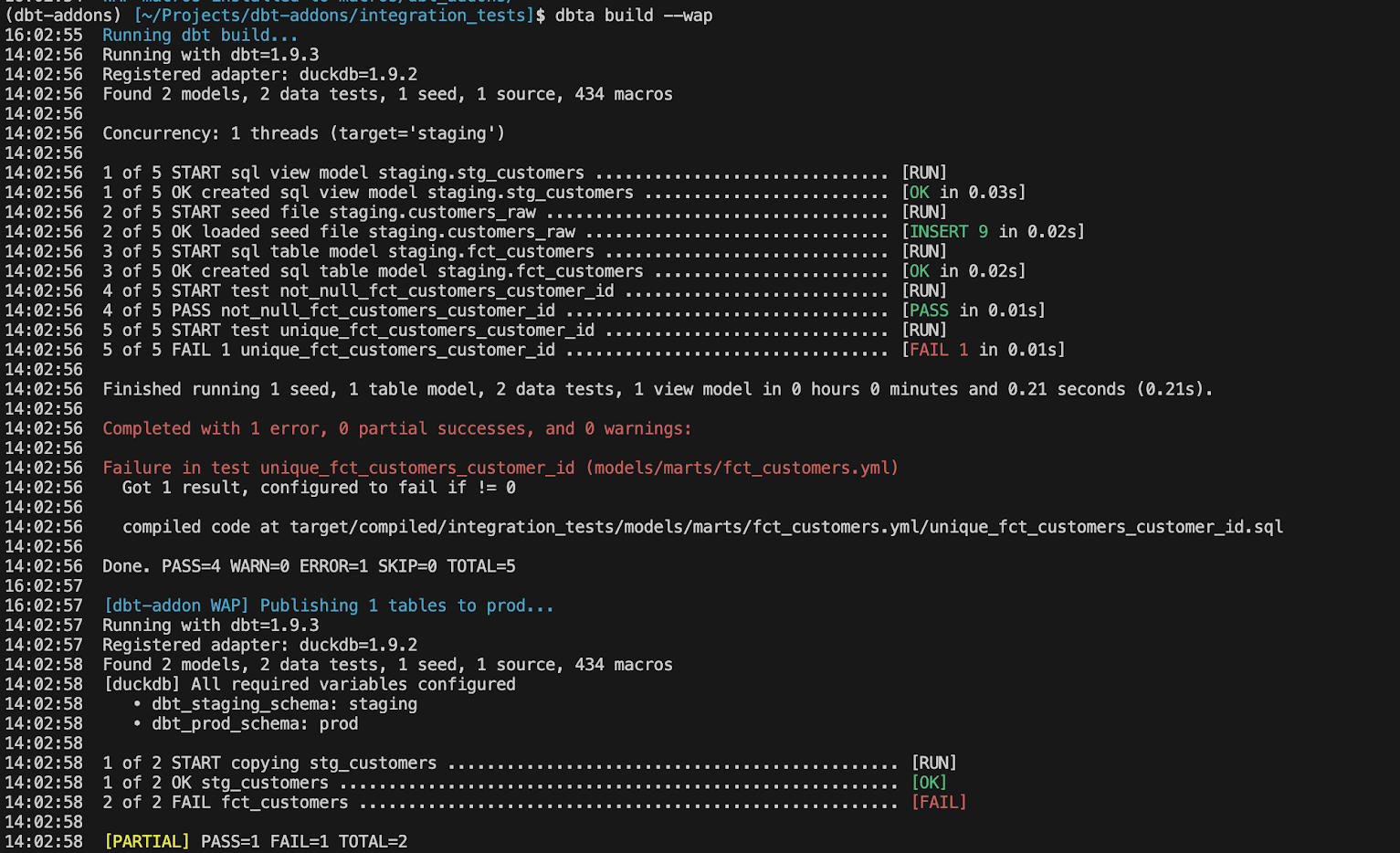Select the red 'FAIL 1' status text
This screenshot has width=1400, height=853.
click(x=939, y=350)
